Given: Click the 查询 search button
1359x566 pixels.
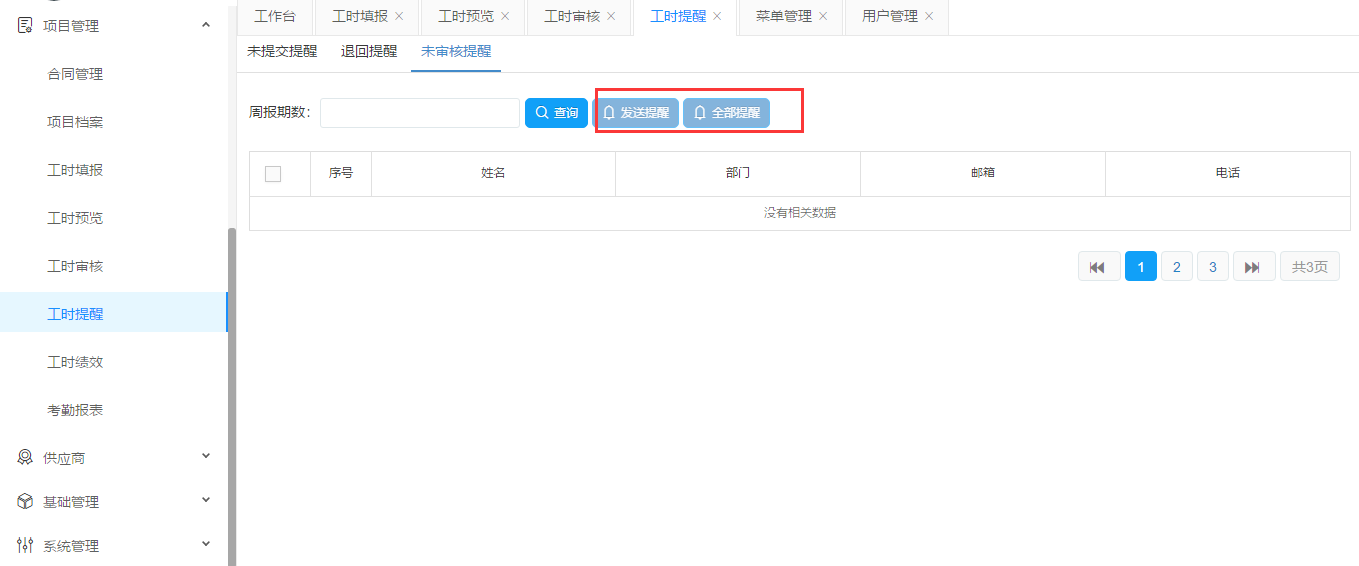Looking at the screenshot, I should (556, 113).
